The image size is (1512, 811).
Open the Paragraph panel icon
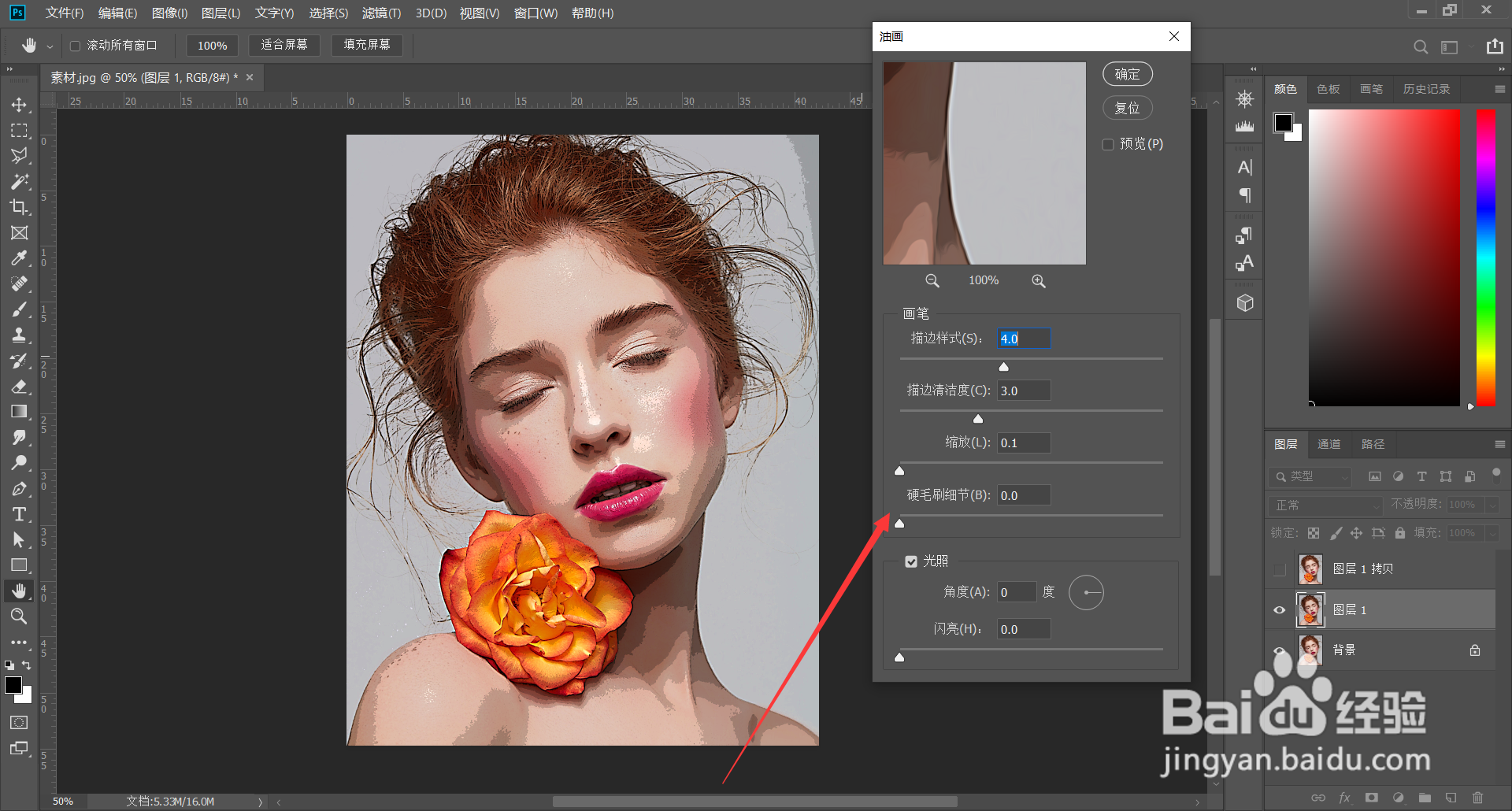[x=1245, y=195]
